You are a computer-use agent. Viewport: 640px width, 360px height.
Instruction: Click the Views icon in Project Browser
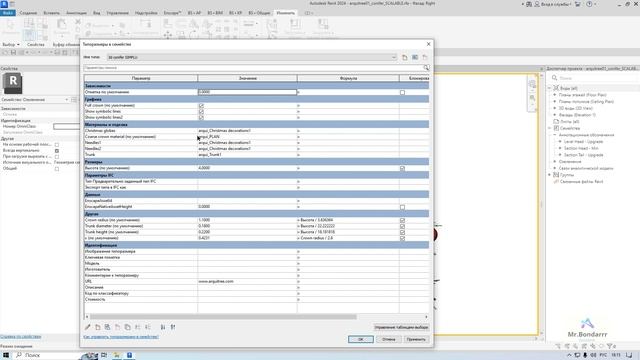pyautogui.click(x=556, y=88)
